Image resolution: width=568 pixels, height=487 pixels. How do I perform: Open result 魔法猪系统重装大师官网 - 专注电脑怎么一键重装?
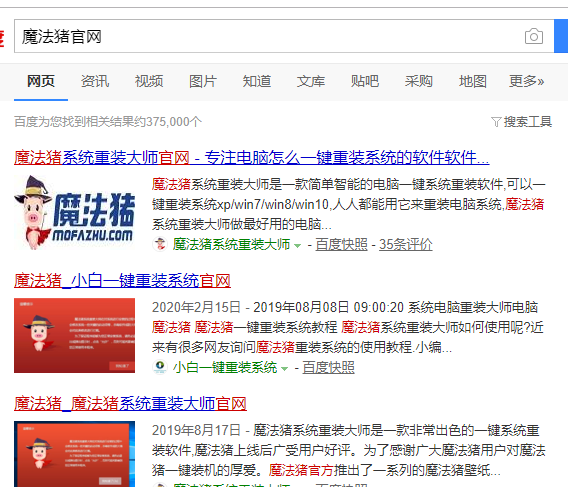[252, 158]
